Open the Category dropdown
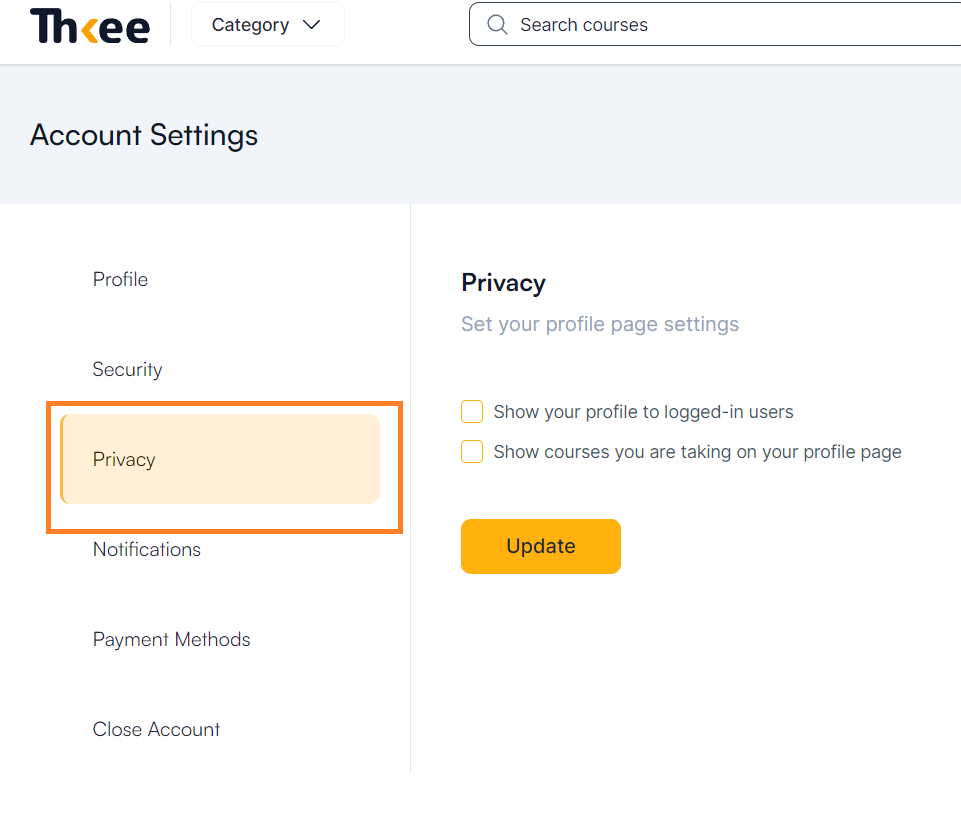The width and height of the screenshot is (961, 832). (267, 24)
